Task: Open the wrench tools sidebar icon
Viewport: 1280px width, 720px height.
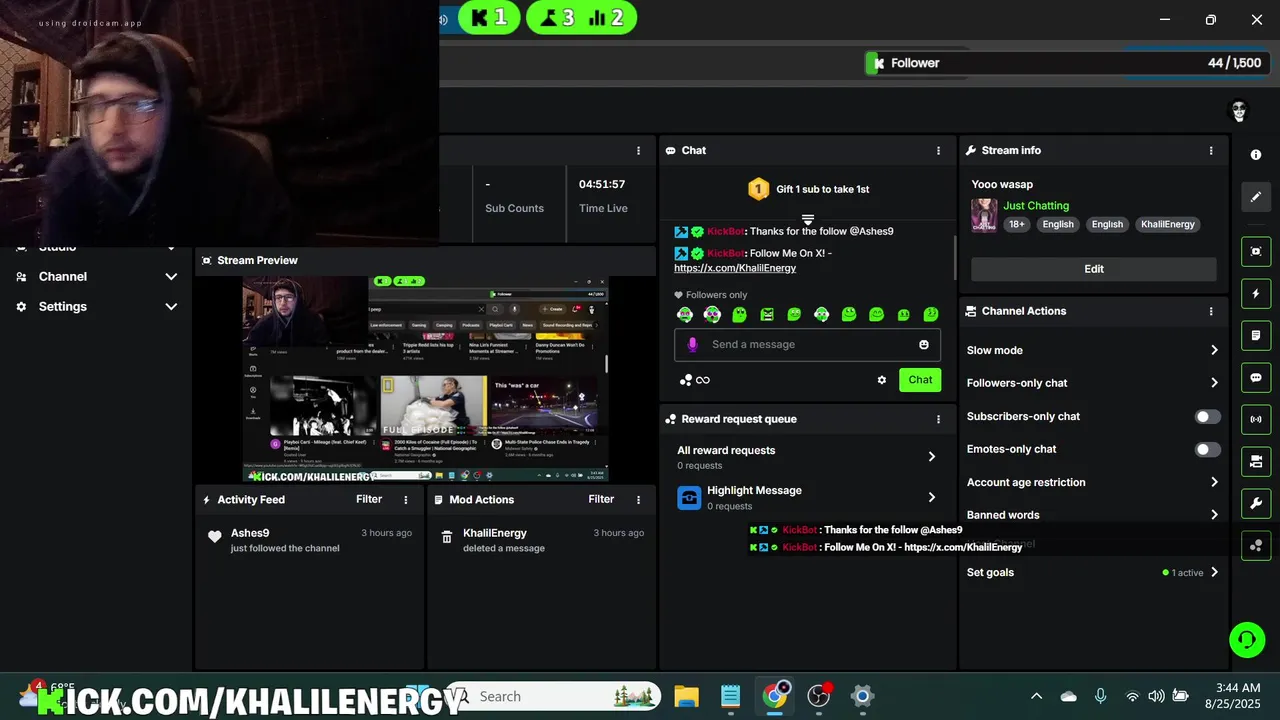Action: [1256, 503]
